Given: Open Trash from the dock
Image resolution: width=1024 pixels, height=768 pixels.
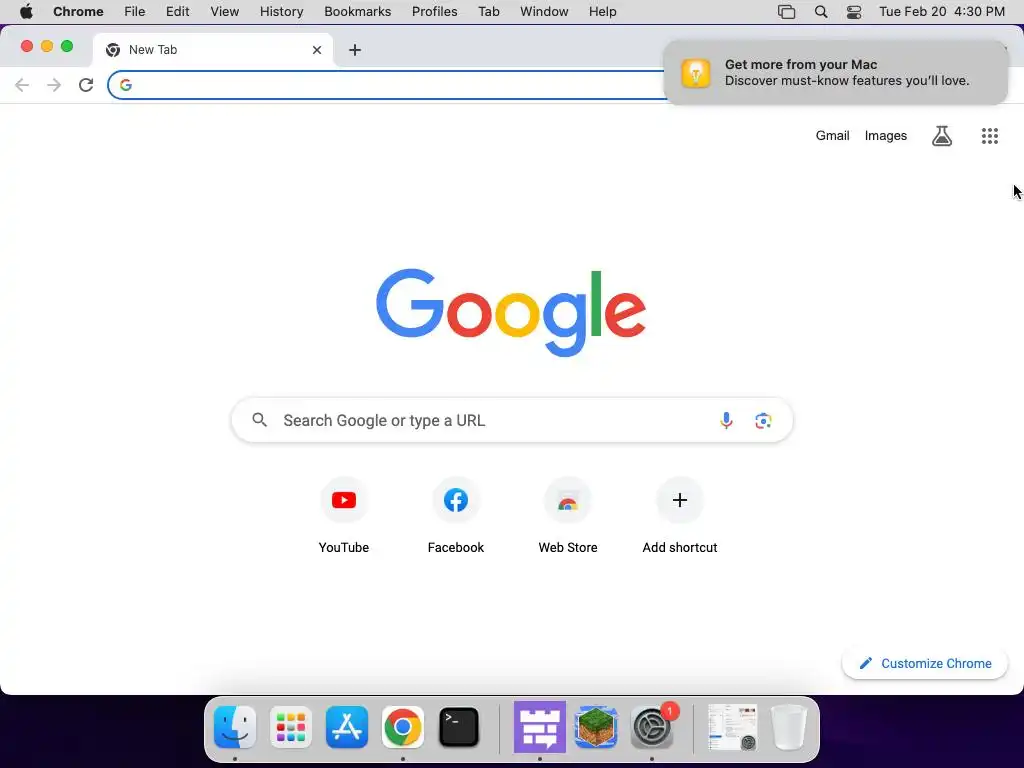Looking at the screenshot, I should tap(789, 727).
